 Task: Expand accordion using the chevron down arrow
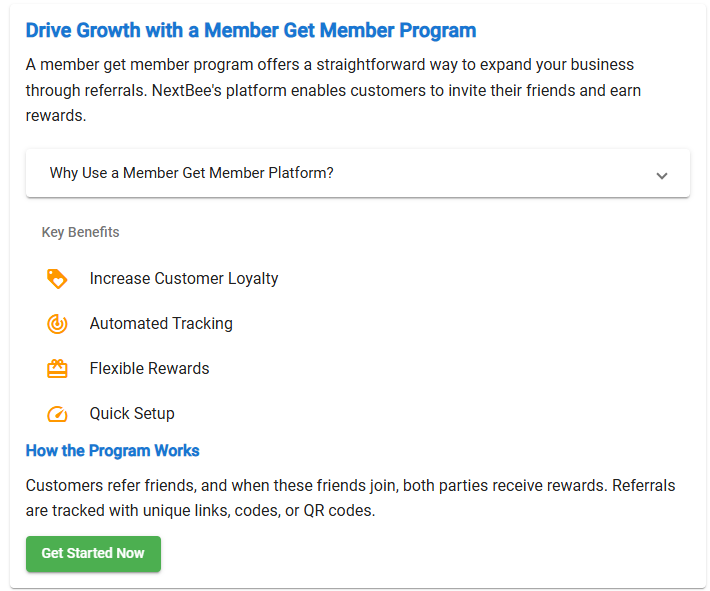[662, 176]
